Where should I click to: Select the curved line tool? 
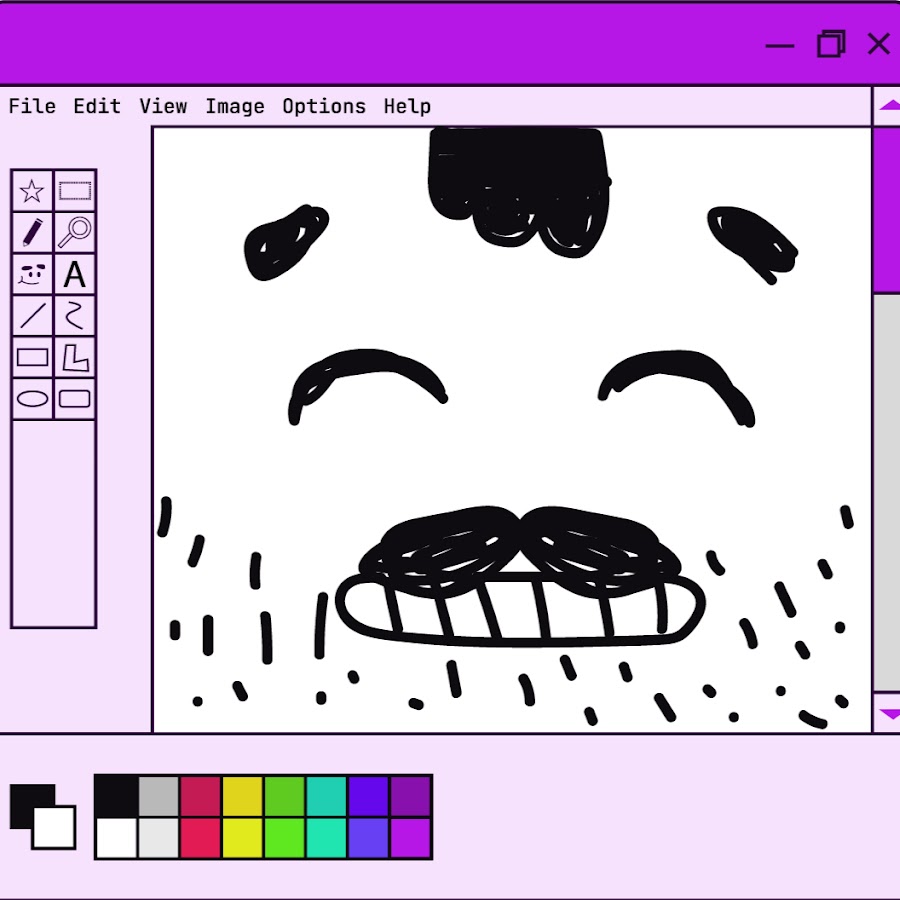pos(75,316)
